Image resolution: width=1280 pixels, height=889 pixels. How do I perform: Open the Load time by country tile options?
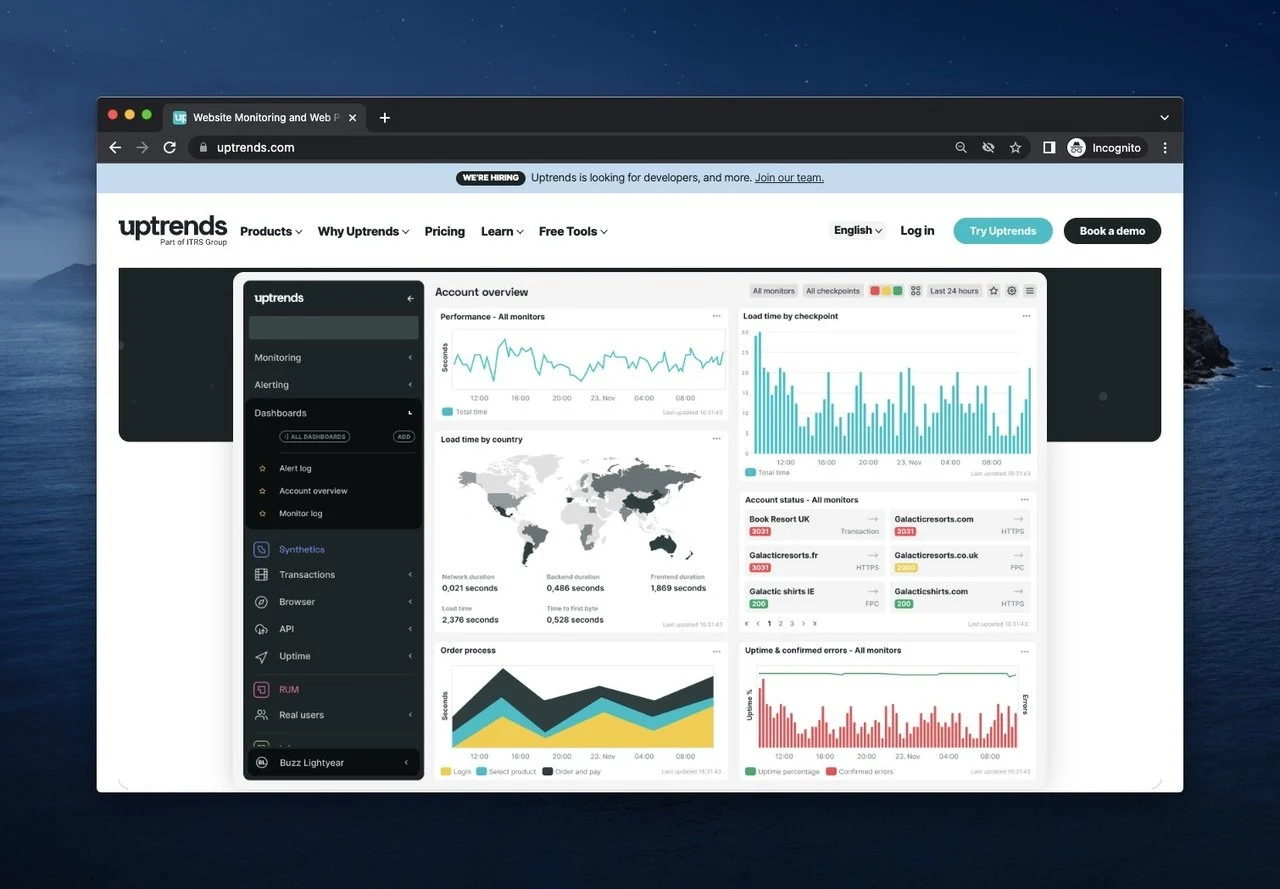(x=716, y=439)
